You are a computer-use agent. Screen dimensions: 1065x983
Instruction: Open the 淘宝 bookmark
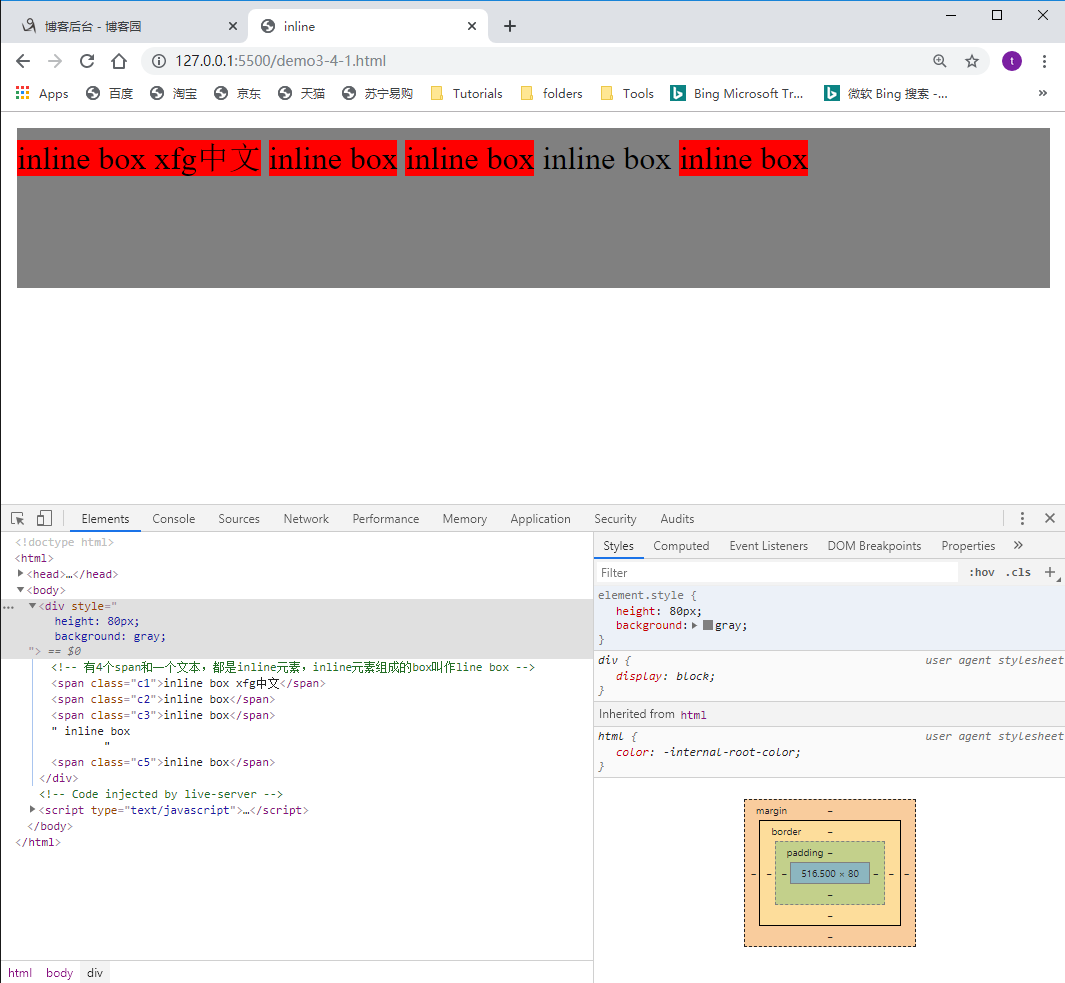(173, 94)
